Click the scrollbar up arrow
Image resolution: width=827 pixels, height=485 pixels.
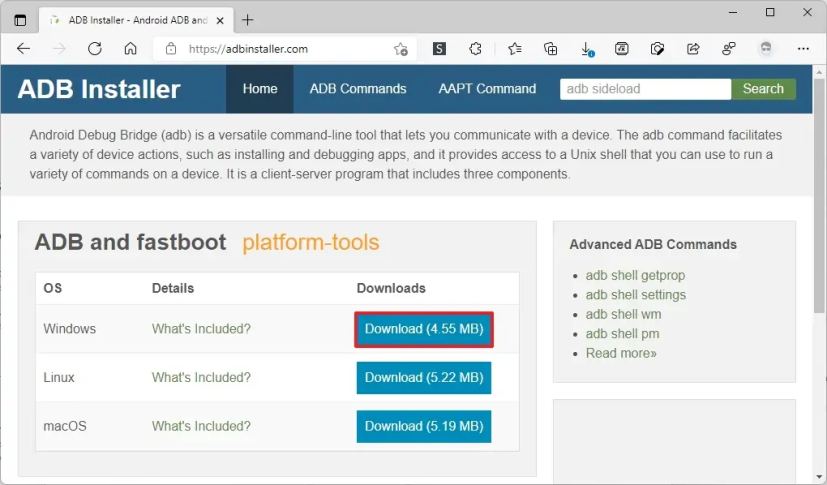pyautogui.click(x=819, y=72)
